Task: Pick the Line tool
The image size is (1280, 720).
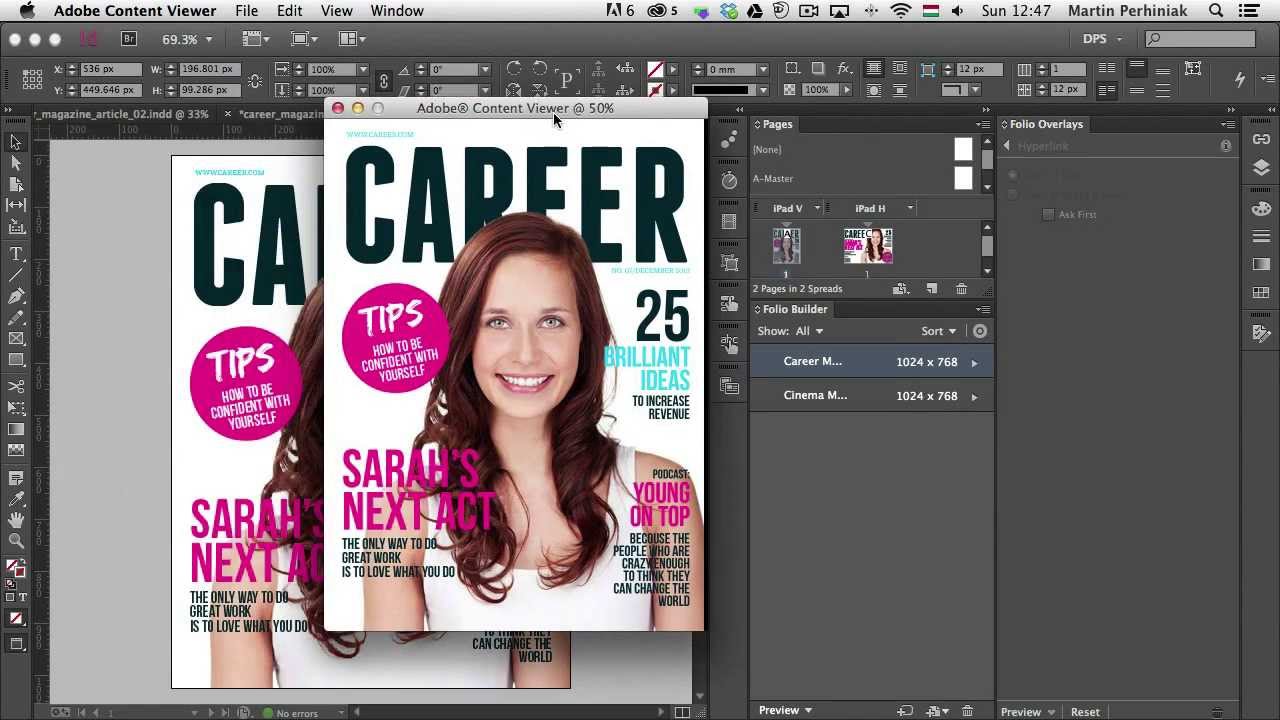Action: pyautogui.click(x=16, y=275)
